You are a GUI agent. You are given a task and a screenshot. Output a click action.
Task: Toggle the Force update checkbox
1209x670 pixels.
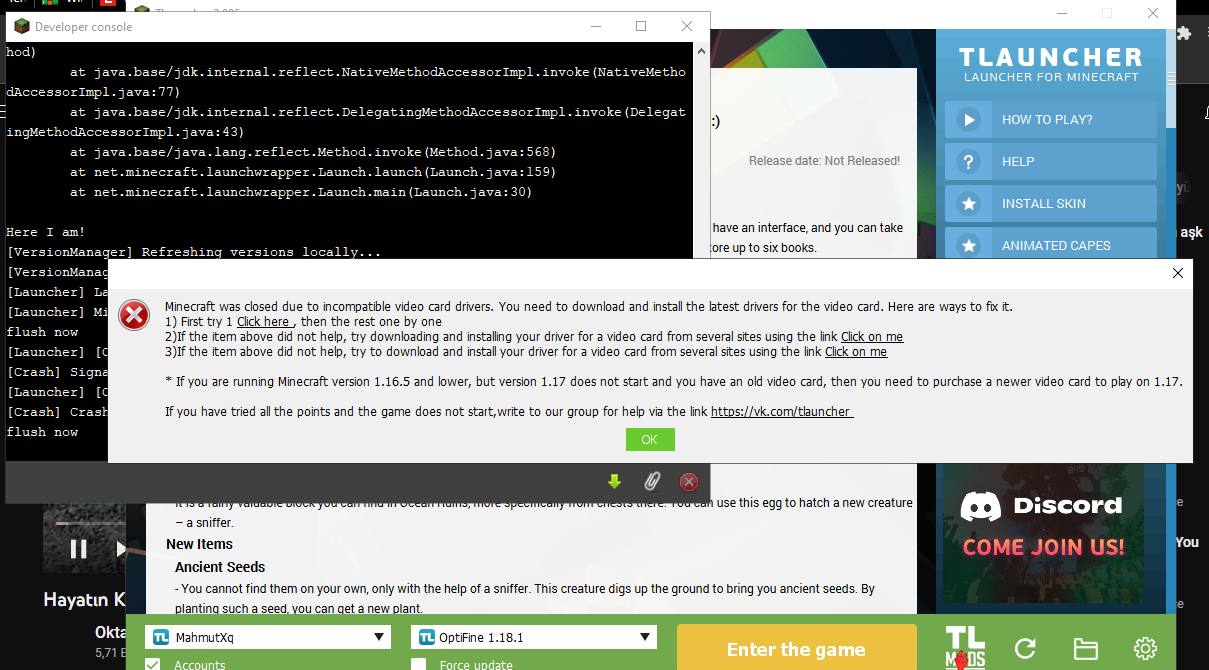(419, 665)
